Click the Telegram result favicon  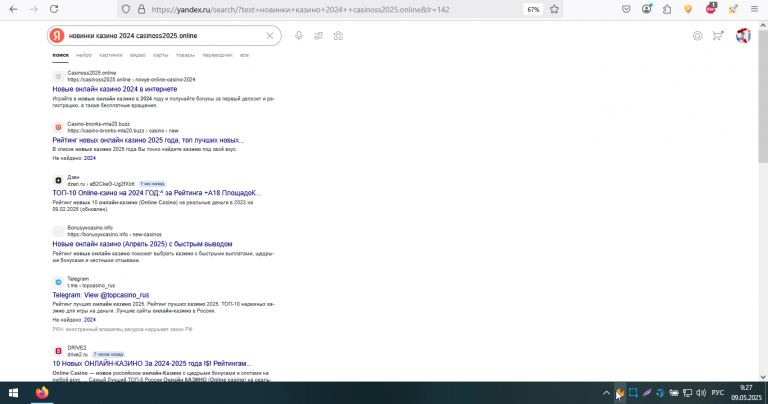(58, 282)
